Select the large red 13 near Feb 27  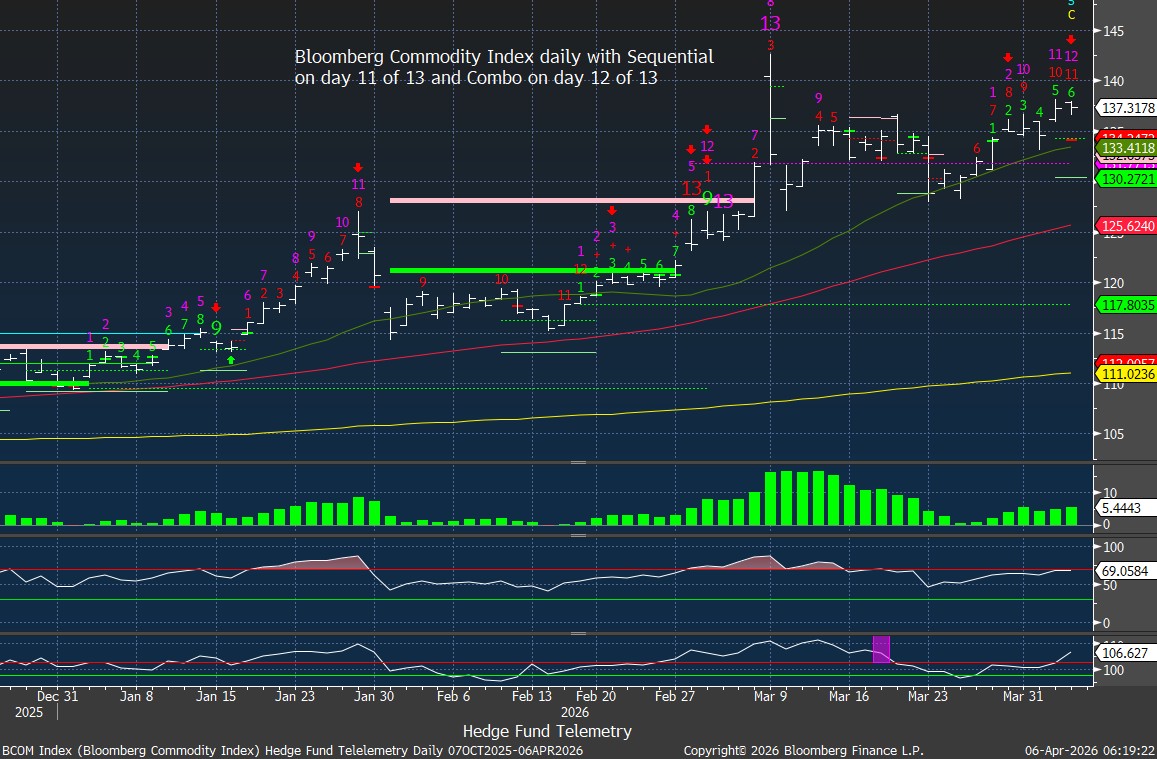[x=691, y=188]
